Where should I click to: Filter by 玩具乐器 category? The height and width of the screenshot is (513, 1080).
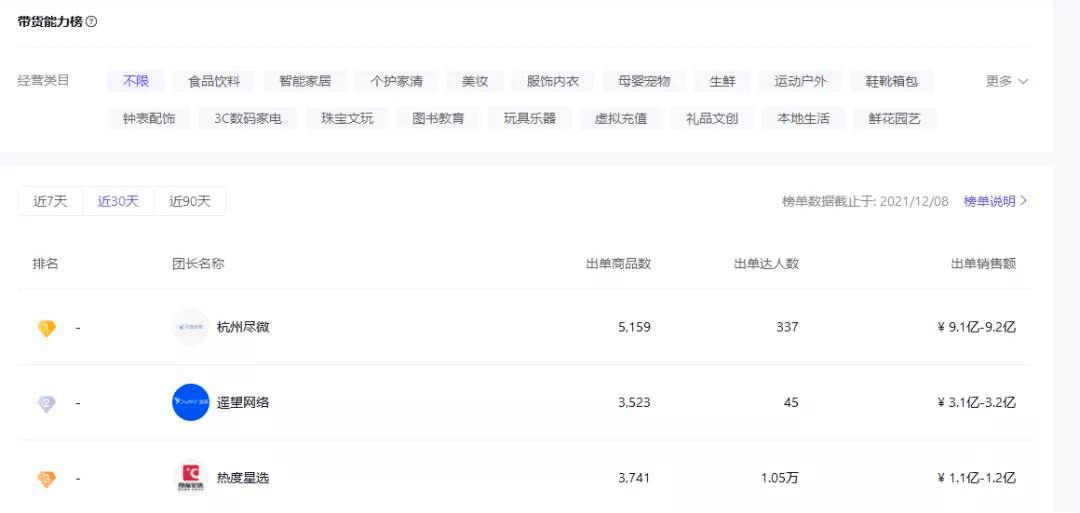point(530,118)
